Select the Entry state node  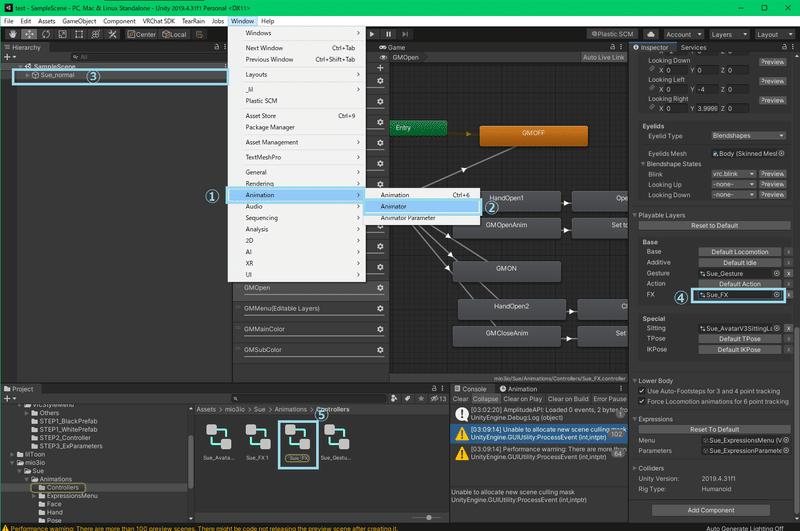click(x=418, y=128)
